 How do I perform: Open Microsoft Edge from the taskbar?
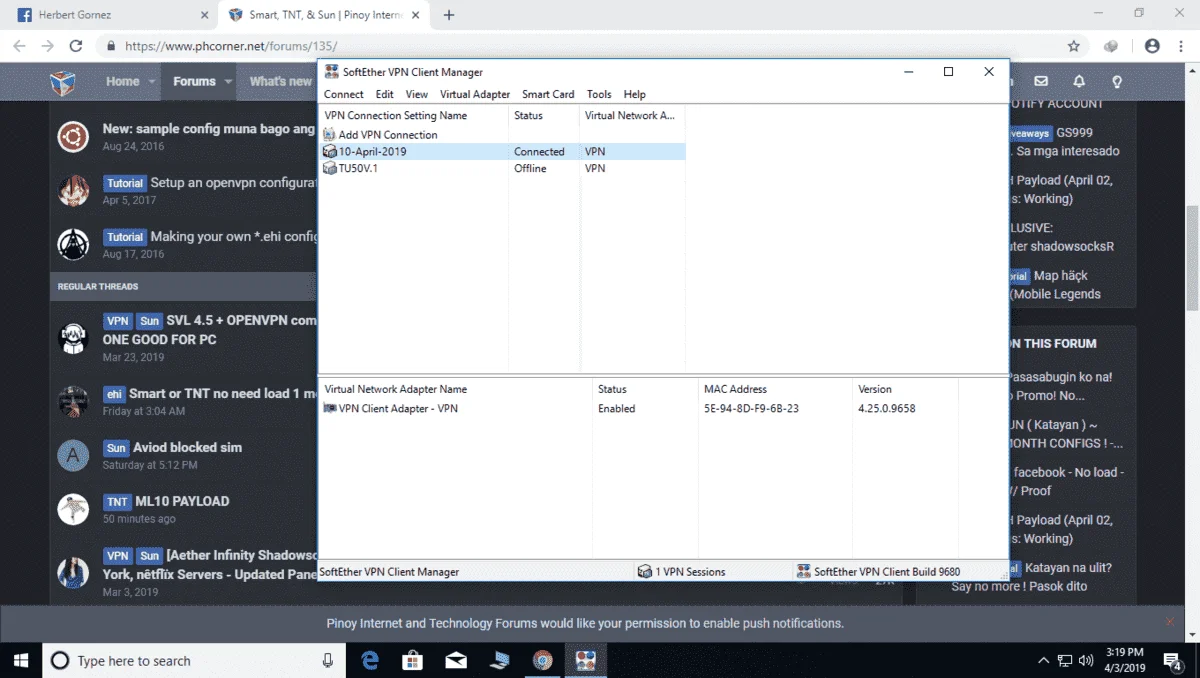(x=369, y=660)
